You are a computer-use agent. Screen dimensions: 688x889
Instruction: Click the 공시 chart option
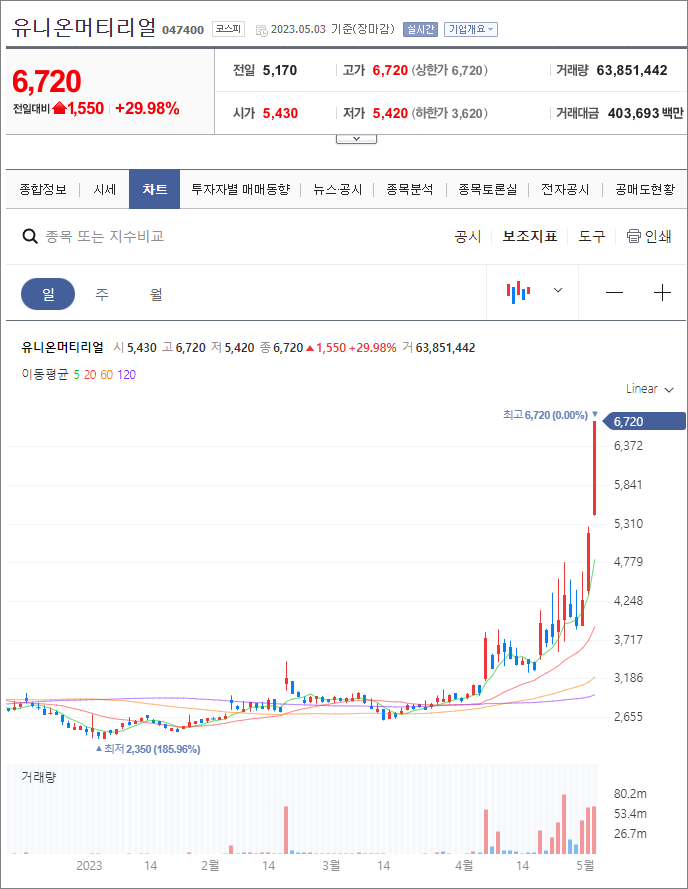pos(467,236)
